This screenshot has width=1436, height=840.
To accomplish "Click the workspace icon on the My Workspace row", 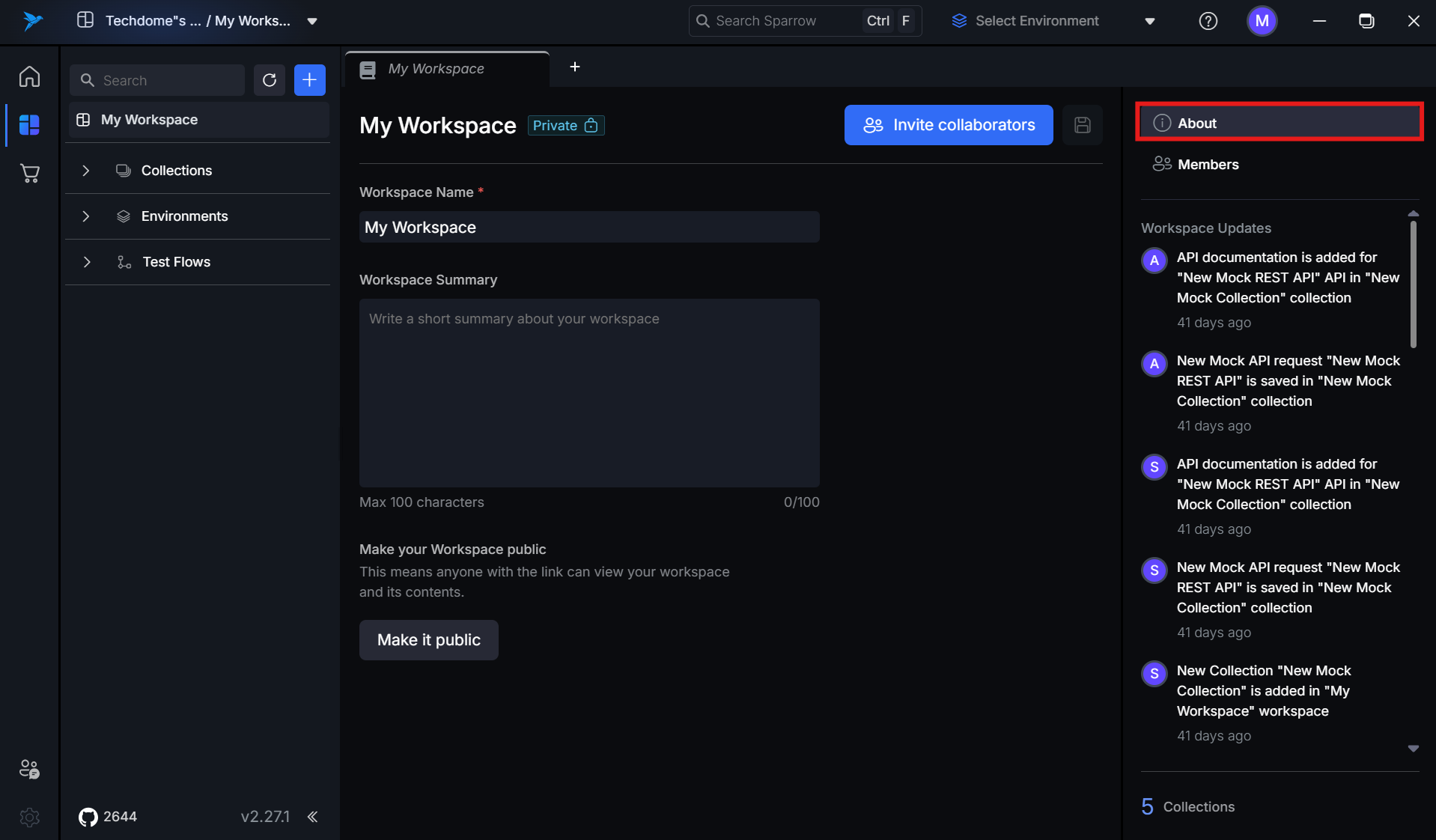I will point(84,120).
